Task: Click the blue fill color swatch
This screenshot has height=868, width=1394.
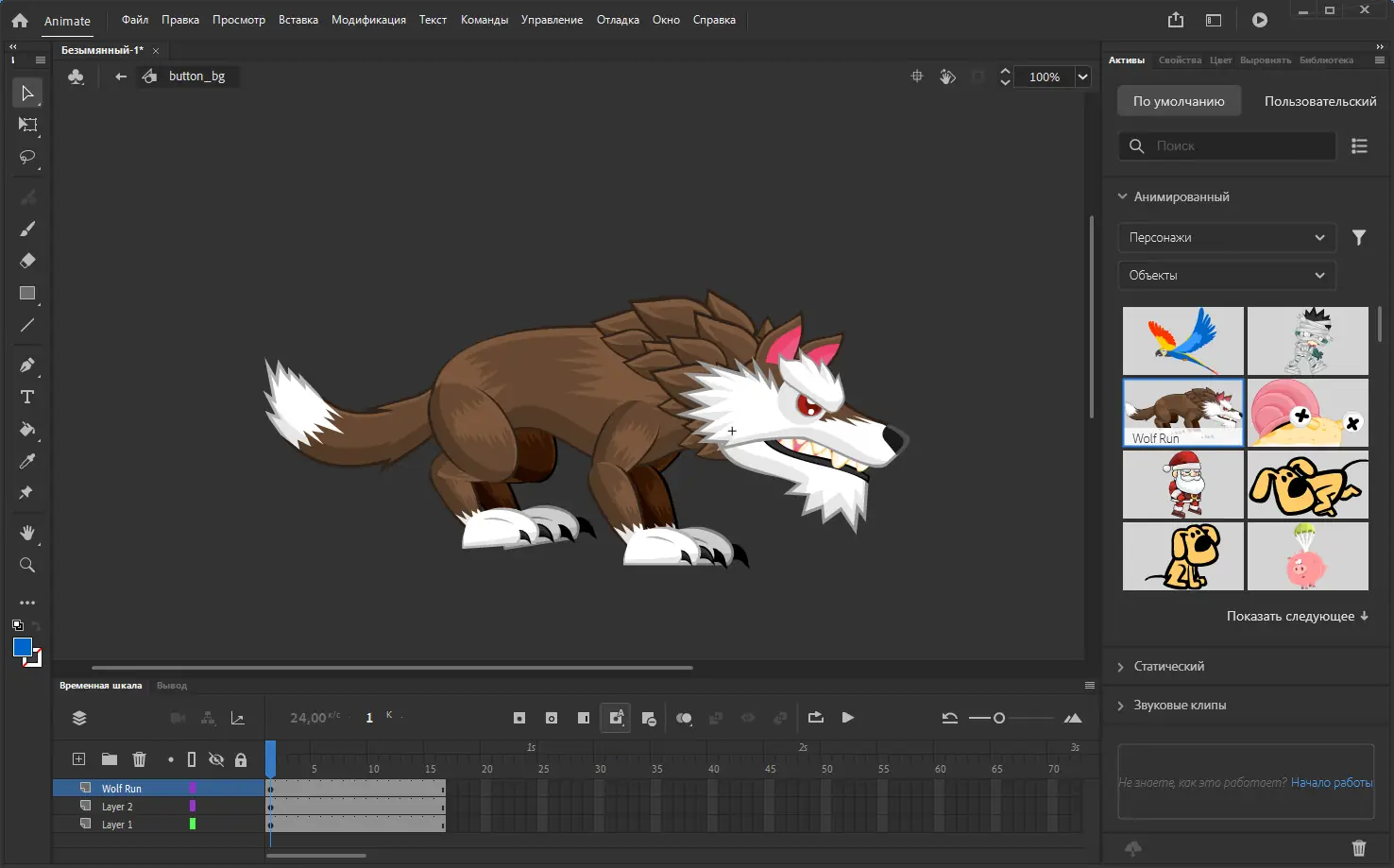Action: (x=23, y=647)
